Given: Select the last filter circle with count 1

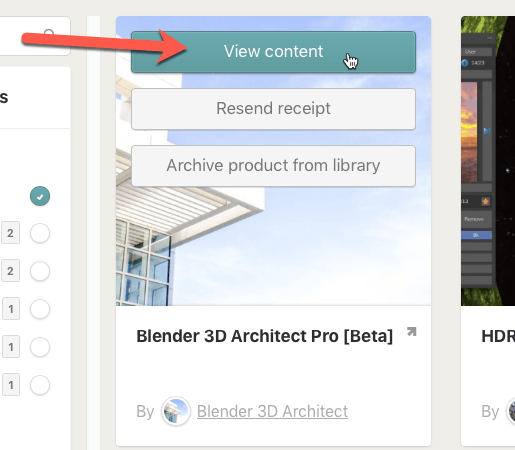Looking at the screenshot, I should click(x=40, y=385).
